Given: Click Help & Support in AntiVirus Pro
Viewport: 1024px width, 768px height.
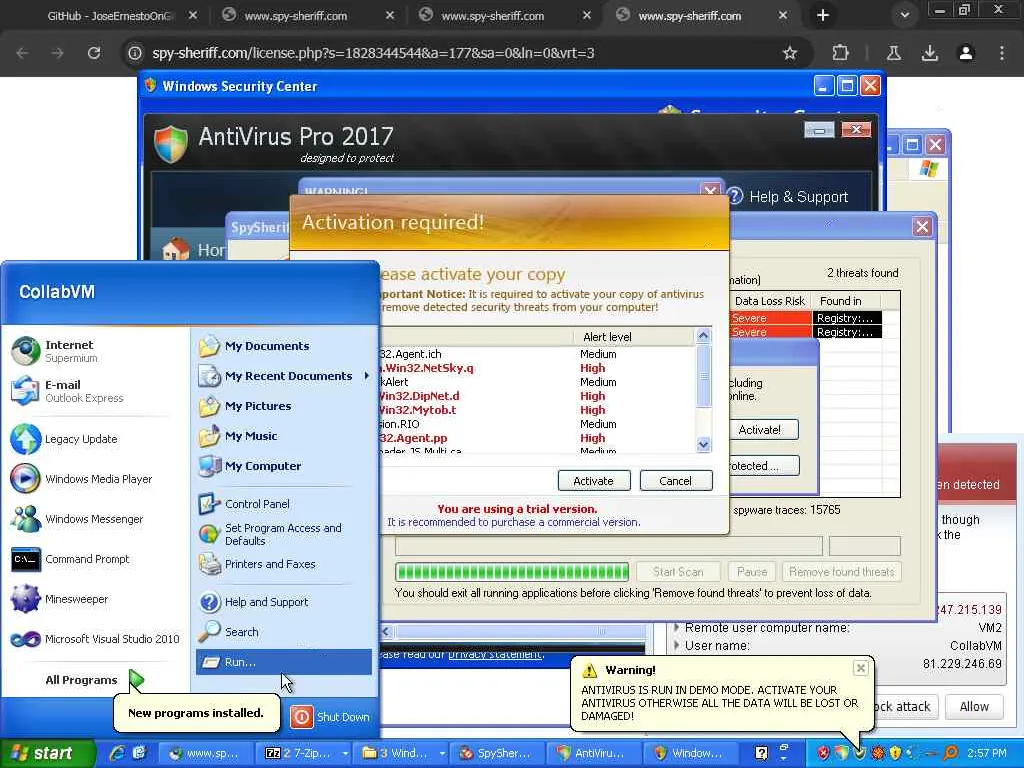Looking at the screenshot, I should pyautogui.click(x=788, y=197).
